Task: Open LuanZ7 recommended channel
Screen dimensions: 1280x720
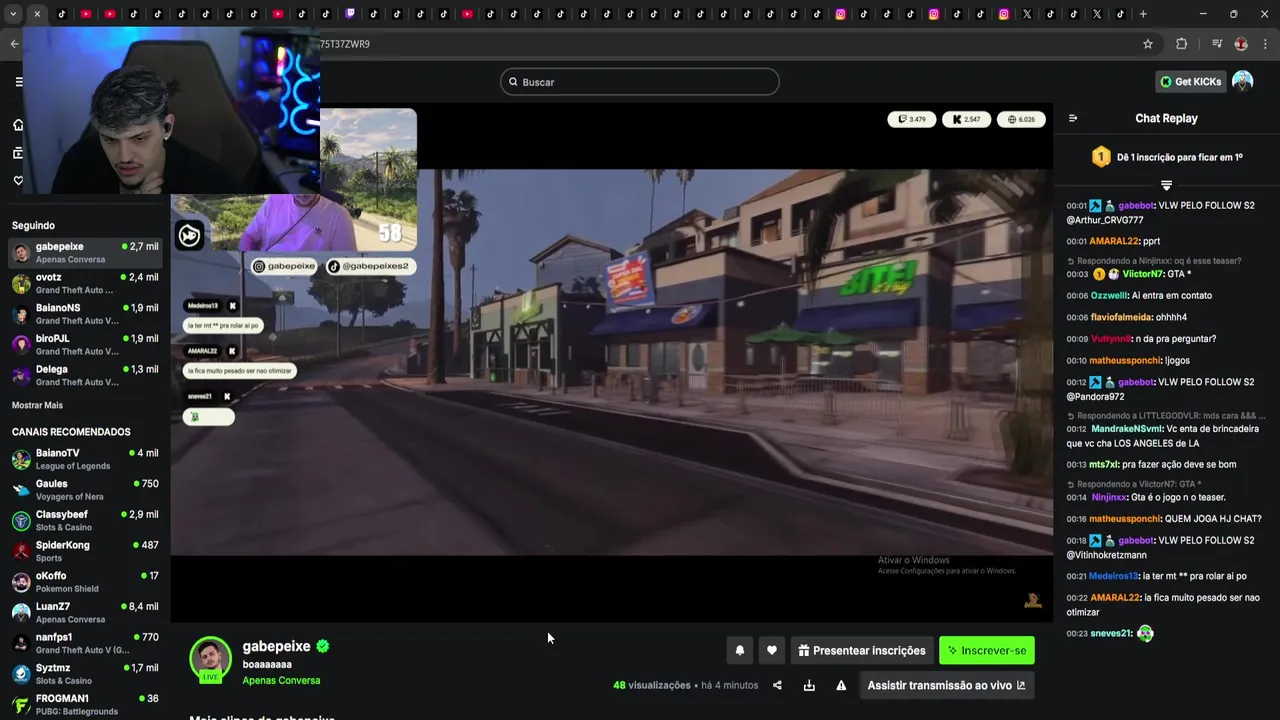Action: [x=85, y=612]
